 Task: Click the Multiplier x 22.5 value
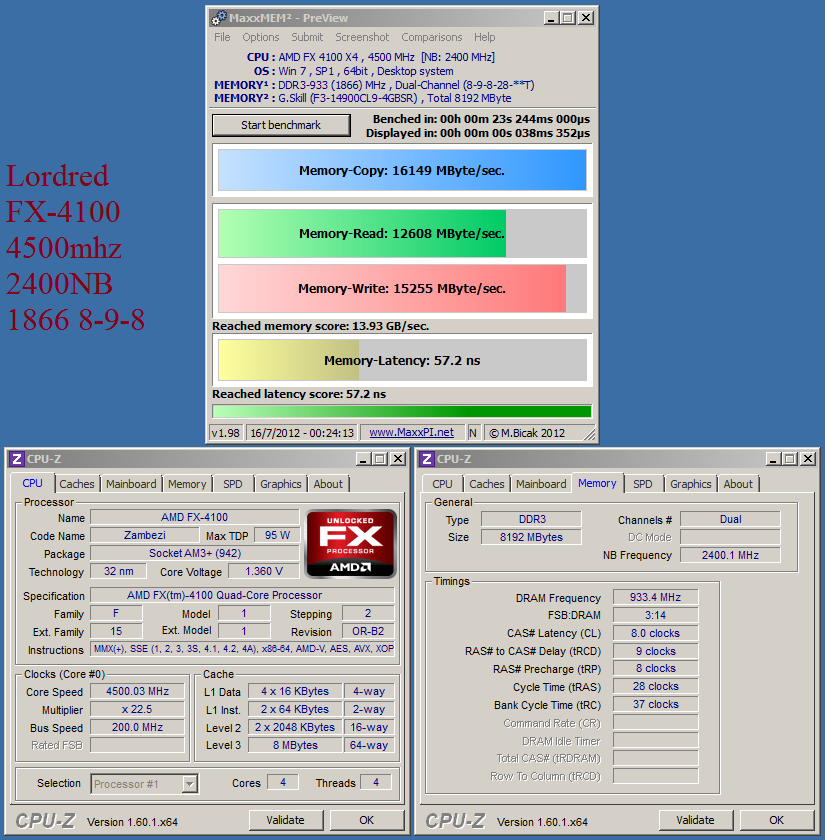pos(137,709)
